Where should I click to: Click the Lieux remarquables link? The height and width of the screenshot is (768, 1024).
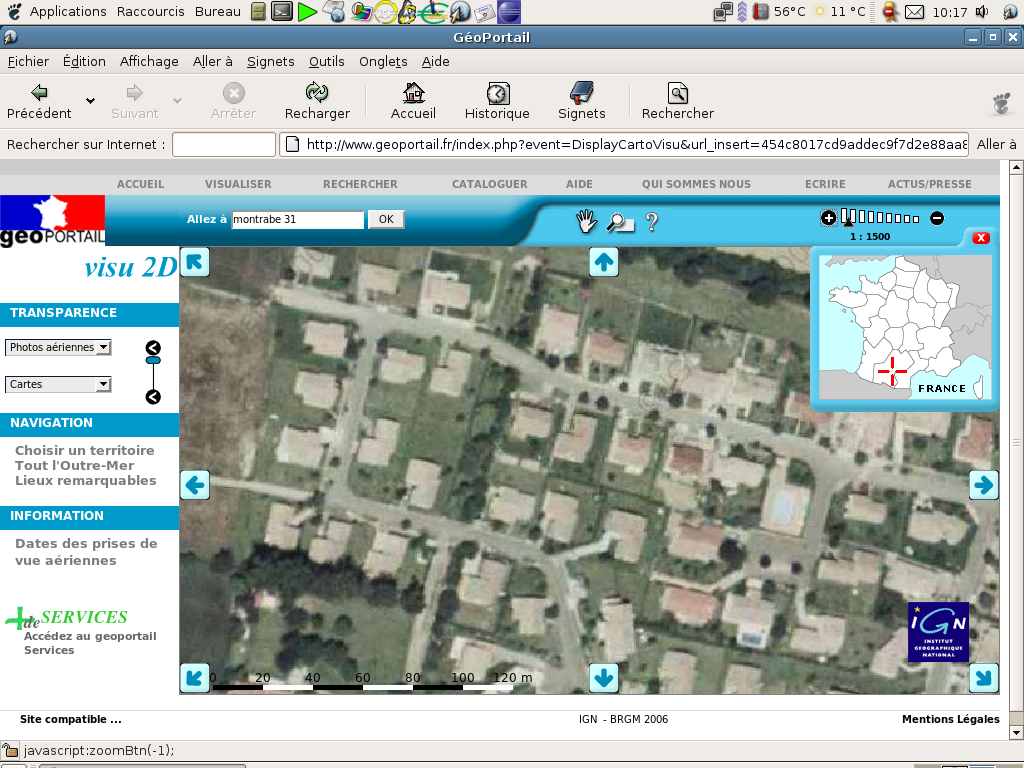pyautogui.click(x=86, y=480)
